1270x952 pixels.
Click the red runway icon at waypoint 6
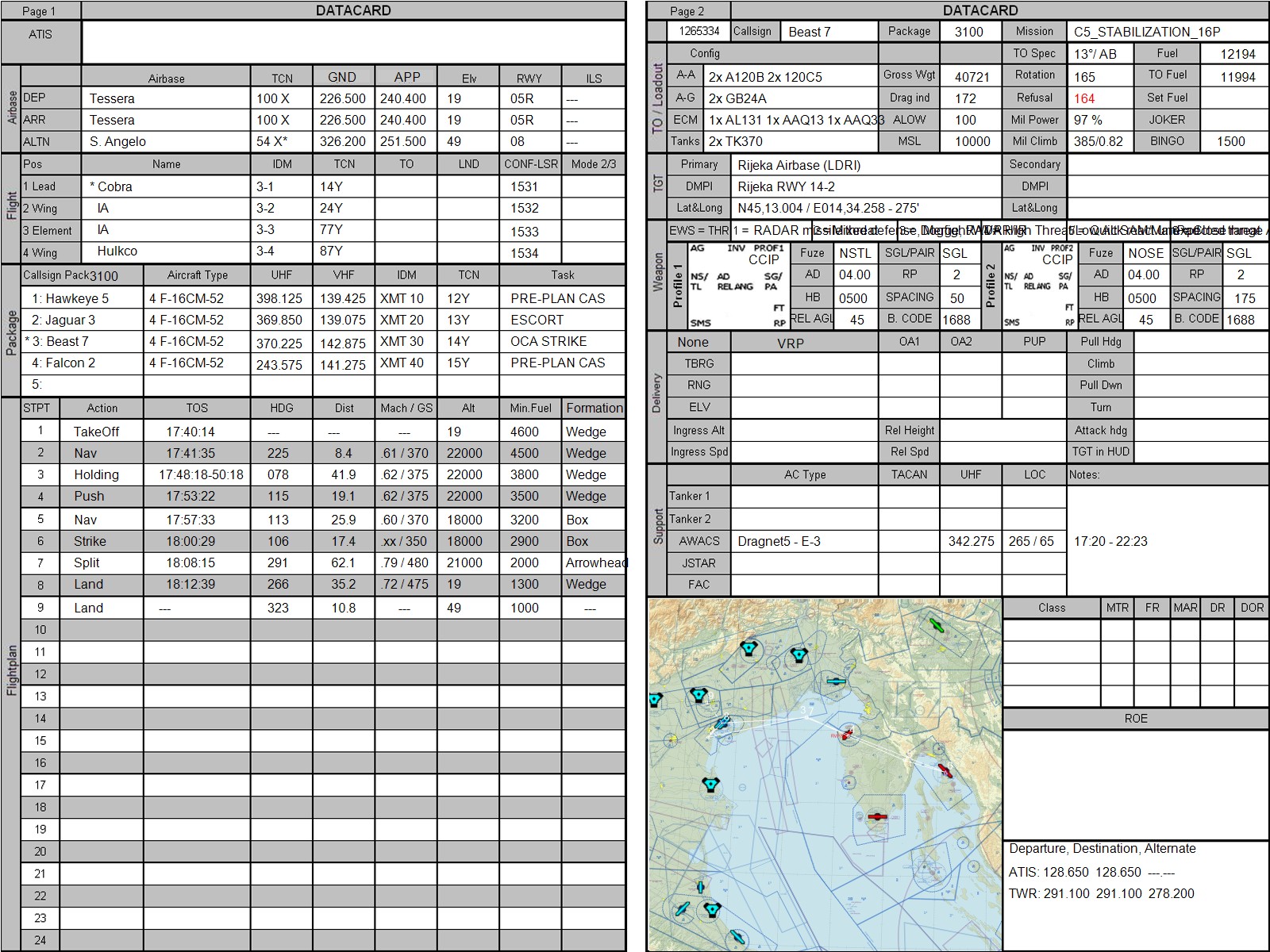[x=944, y=770]
